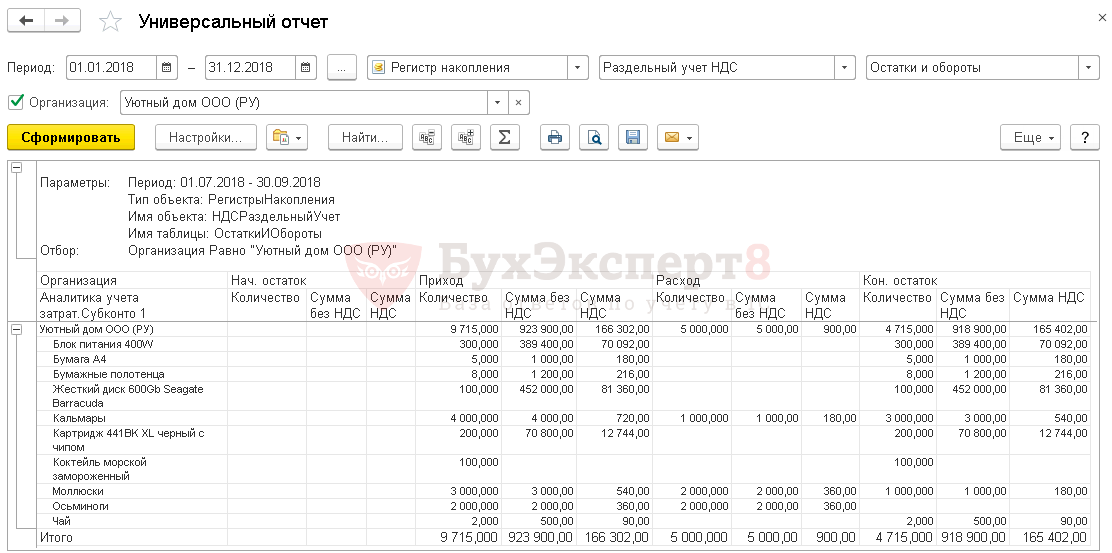Add report to favorites with star icon
This screenshot has height=553, width=1112.
(x=112, y=22)
